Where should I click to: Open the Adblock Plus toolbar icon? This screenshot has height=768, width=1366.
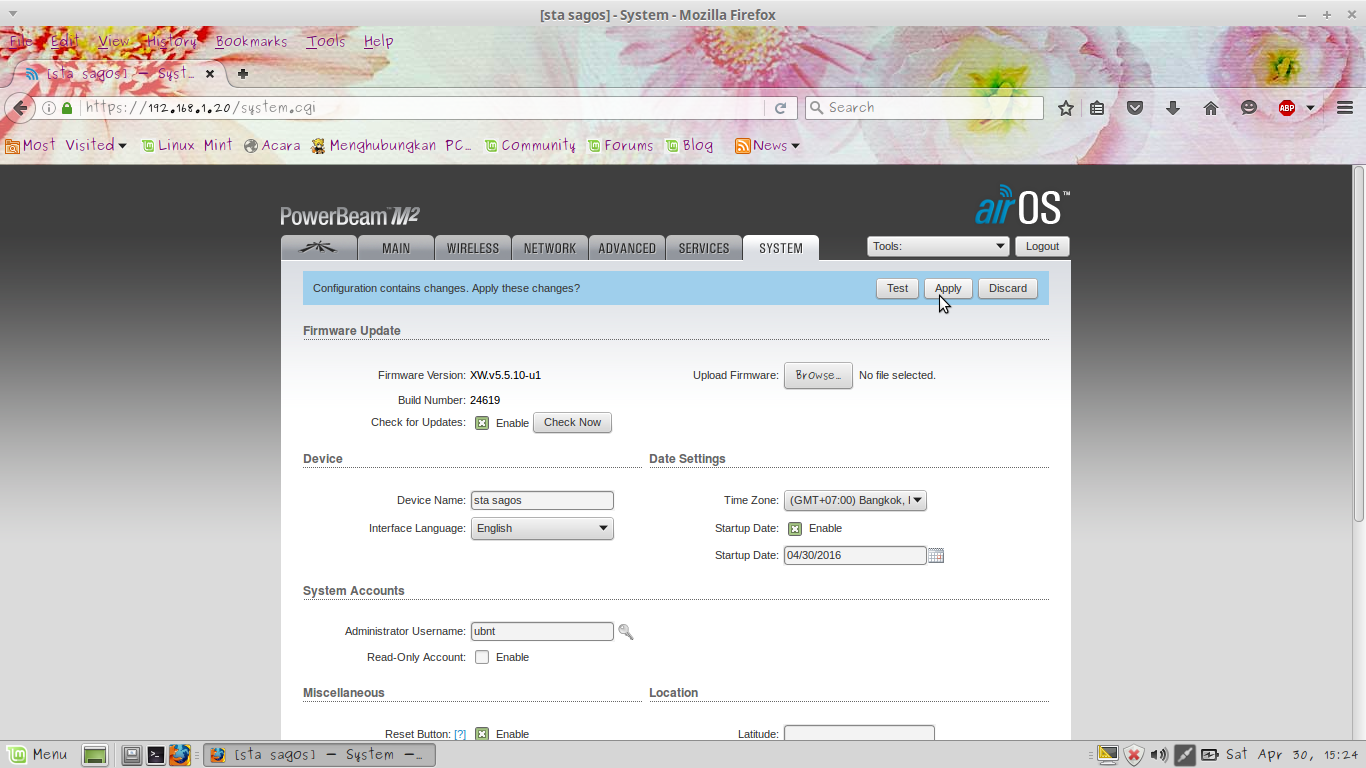pyautogui.click(x=1287, y=107)
